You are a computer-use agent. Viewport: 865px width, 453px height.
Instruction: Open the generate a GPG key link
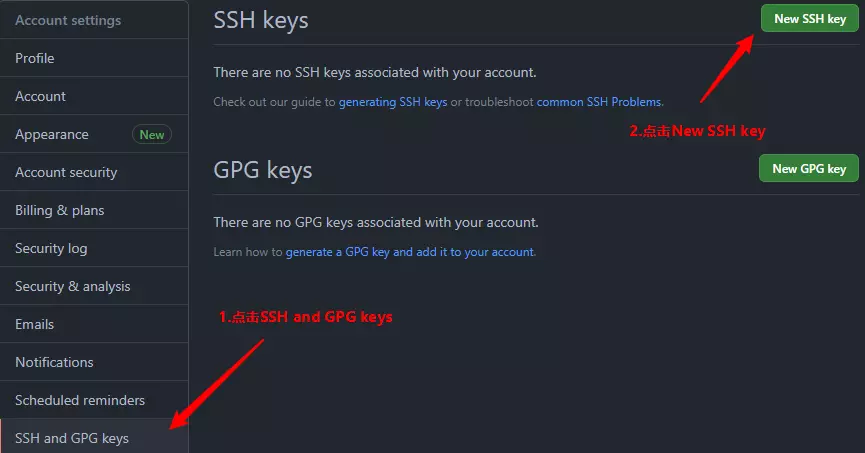[x=337, y=252]
